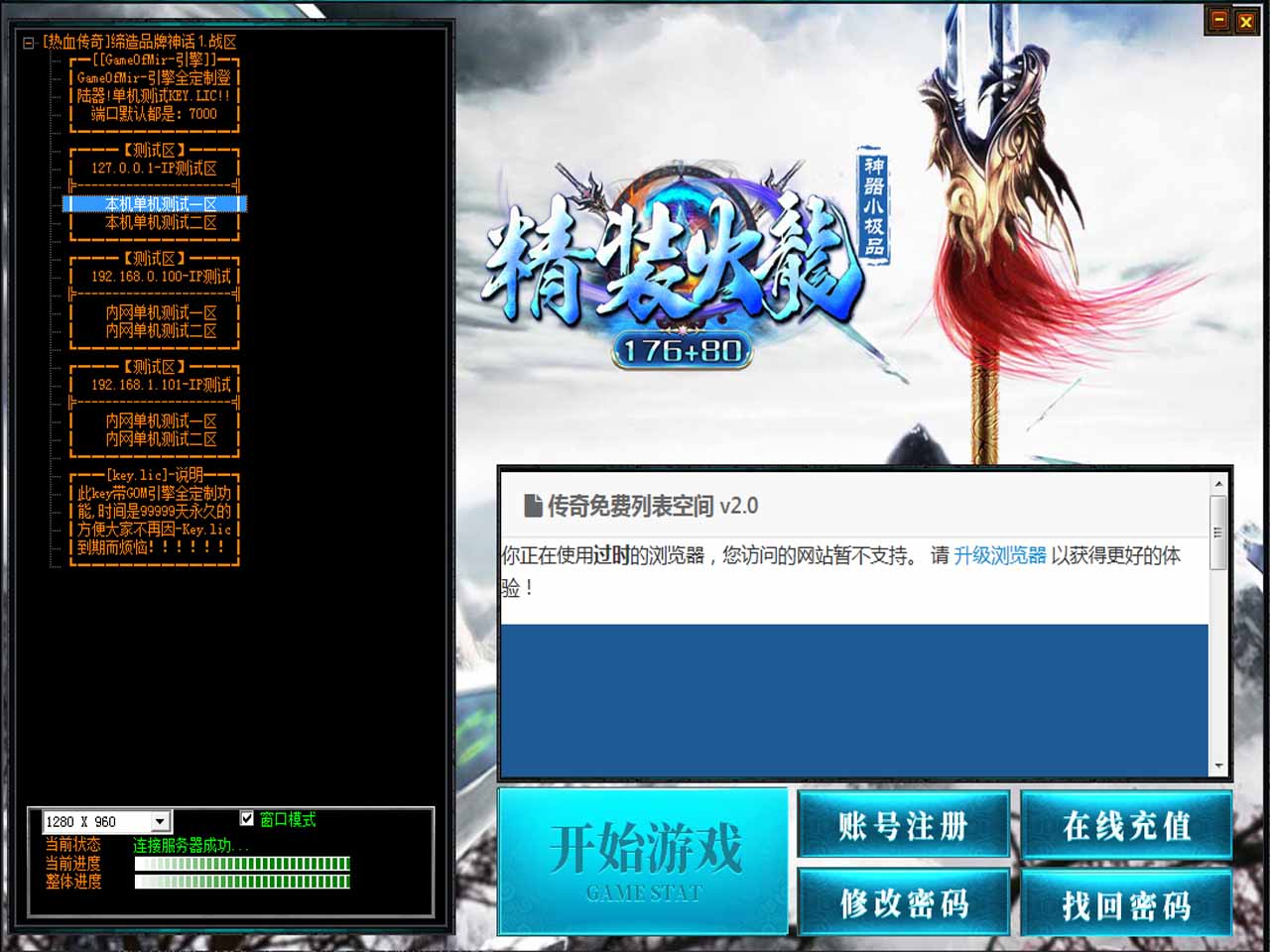Image resolution: width=1270 pixels, height=952 pixels.
Task: Collapse the 热血传奇 server tree root
Action: 29,43
